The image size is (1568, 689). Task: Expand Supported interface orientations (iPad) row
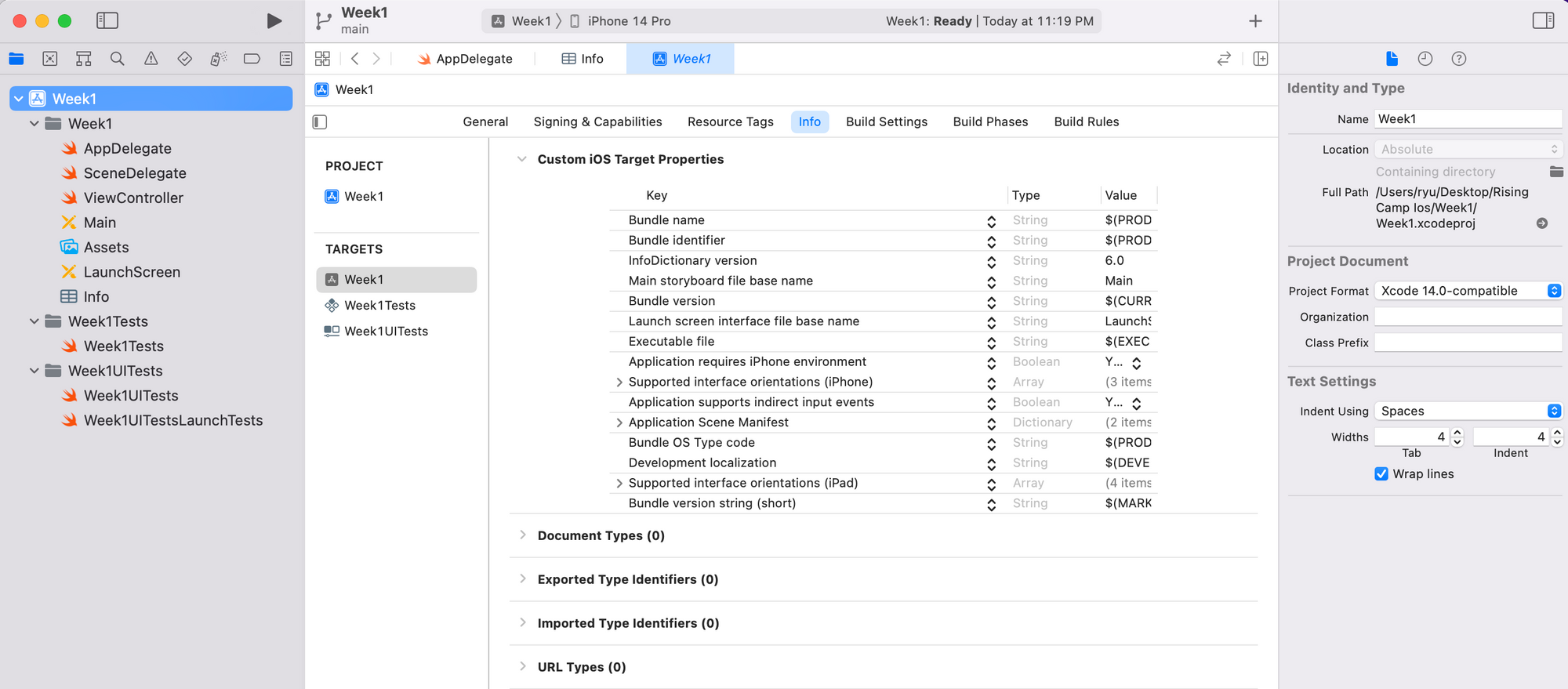tap(619, 484)
